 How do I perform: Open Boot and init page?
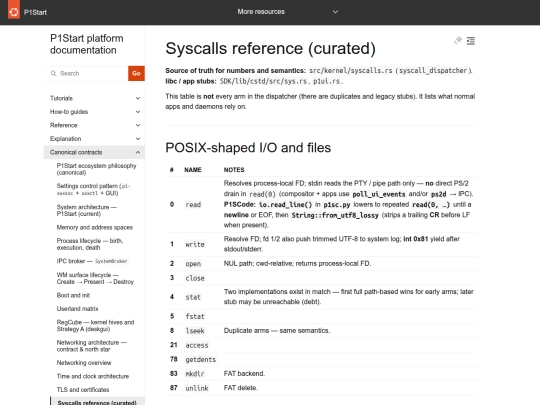[73, 295]
